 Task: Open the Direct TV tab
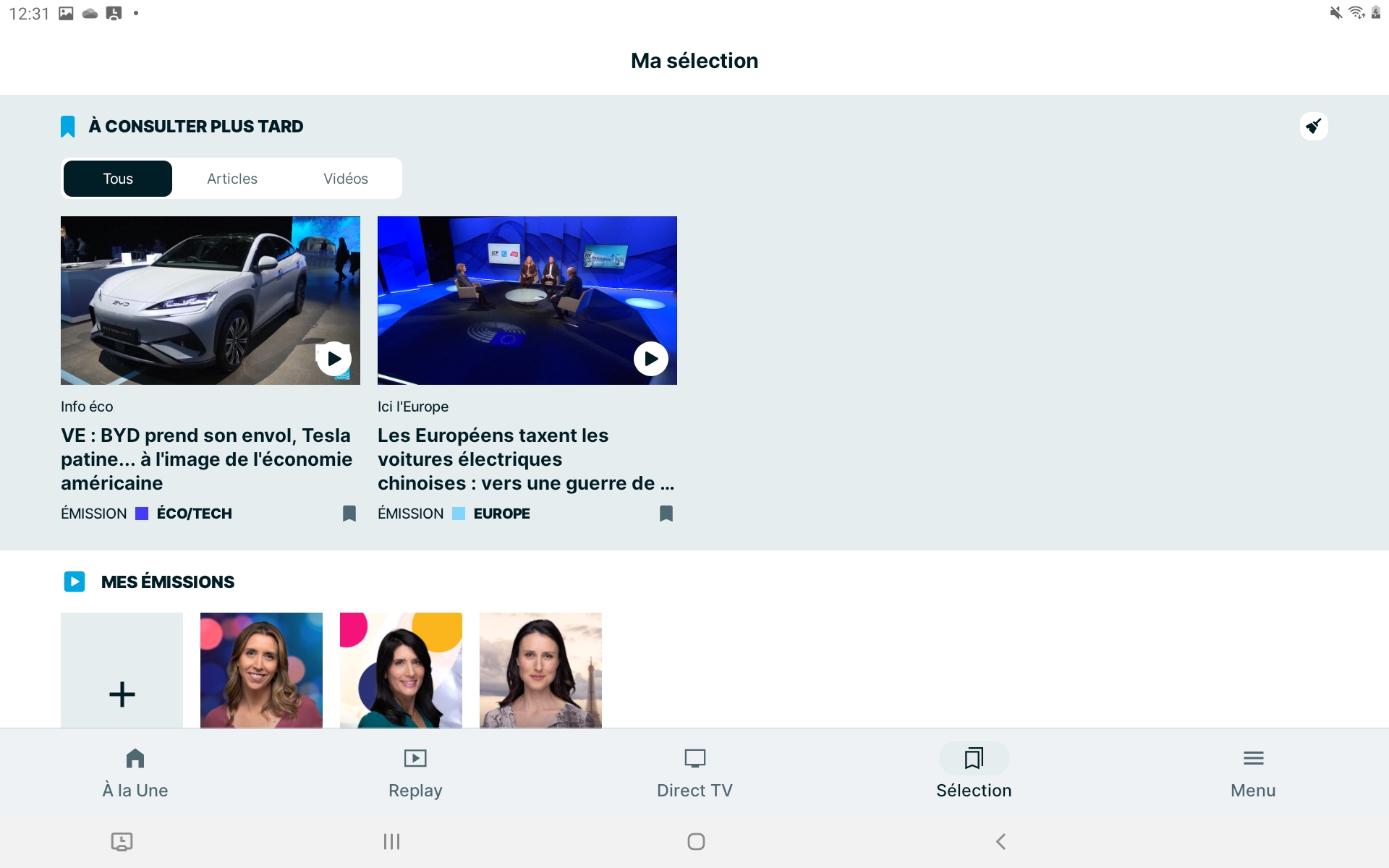(x=694, y=773)
